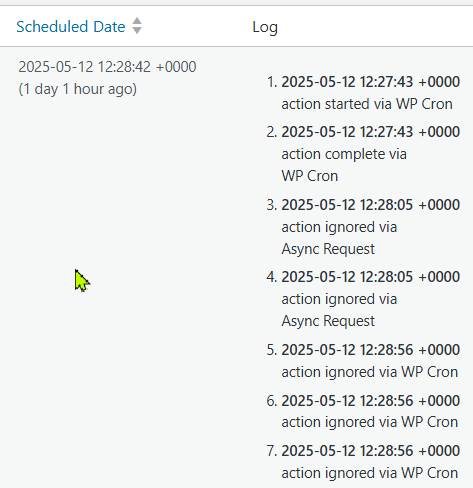Click fifth entry 'action ignored via WP Cron'

pyautogui.click(x=370, y=372)
